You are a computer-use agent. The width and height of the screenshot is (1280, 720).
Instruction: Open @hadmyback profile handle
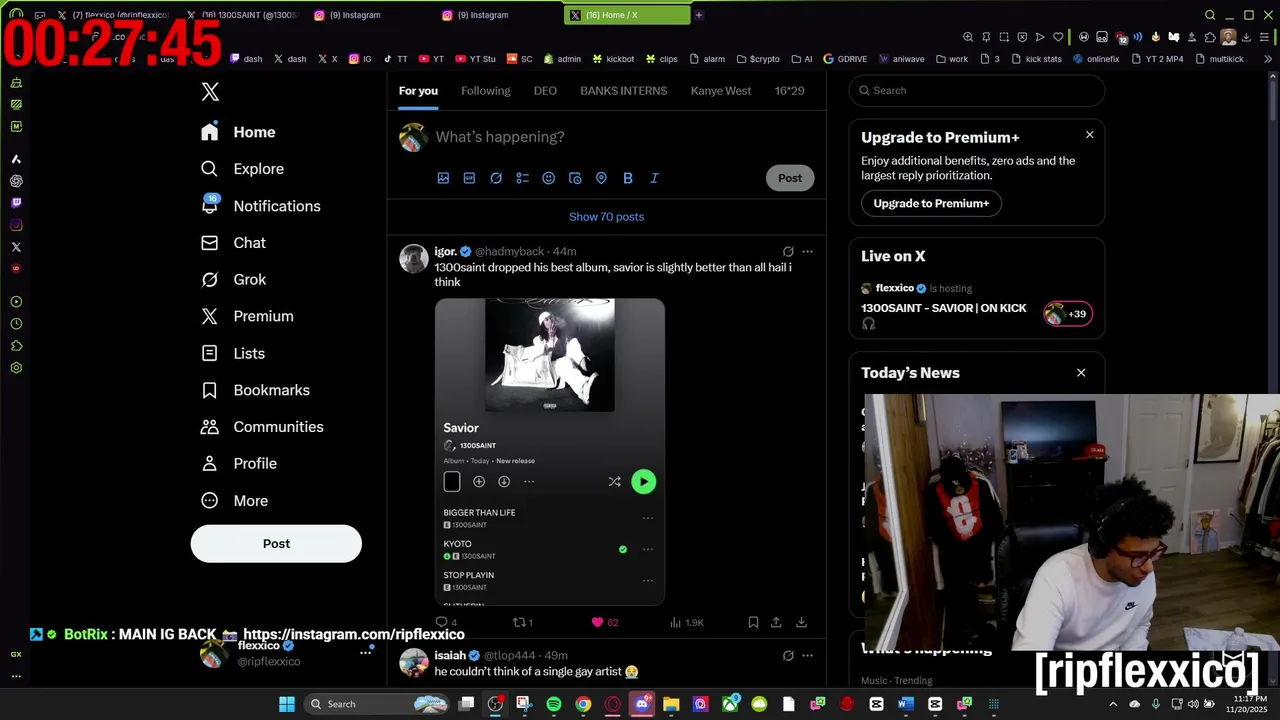pyautogui.click(x=509, y=251)
